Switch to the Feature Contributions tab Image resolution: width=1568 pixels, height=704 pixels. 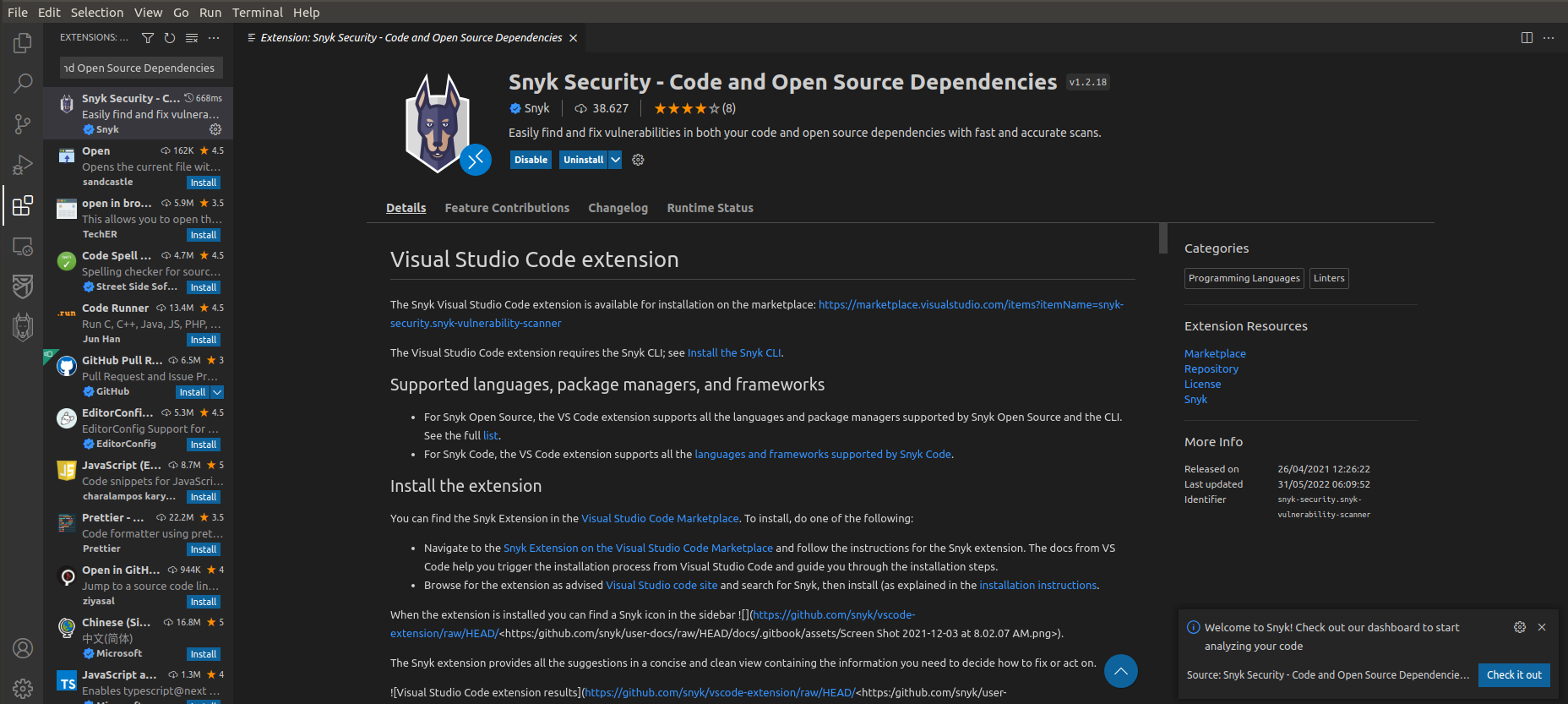[x=507, y=208]
